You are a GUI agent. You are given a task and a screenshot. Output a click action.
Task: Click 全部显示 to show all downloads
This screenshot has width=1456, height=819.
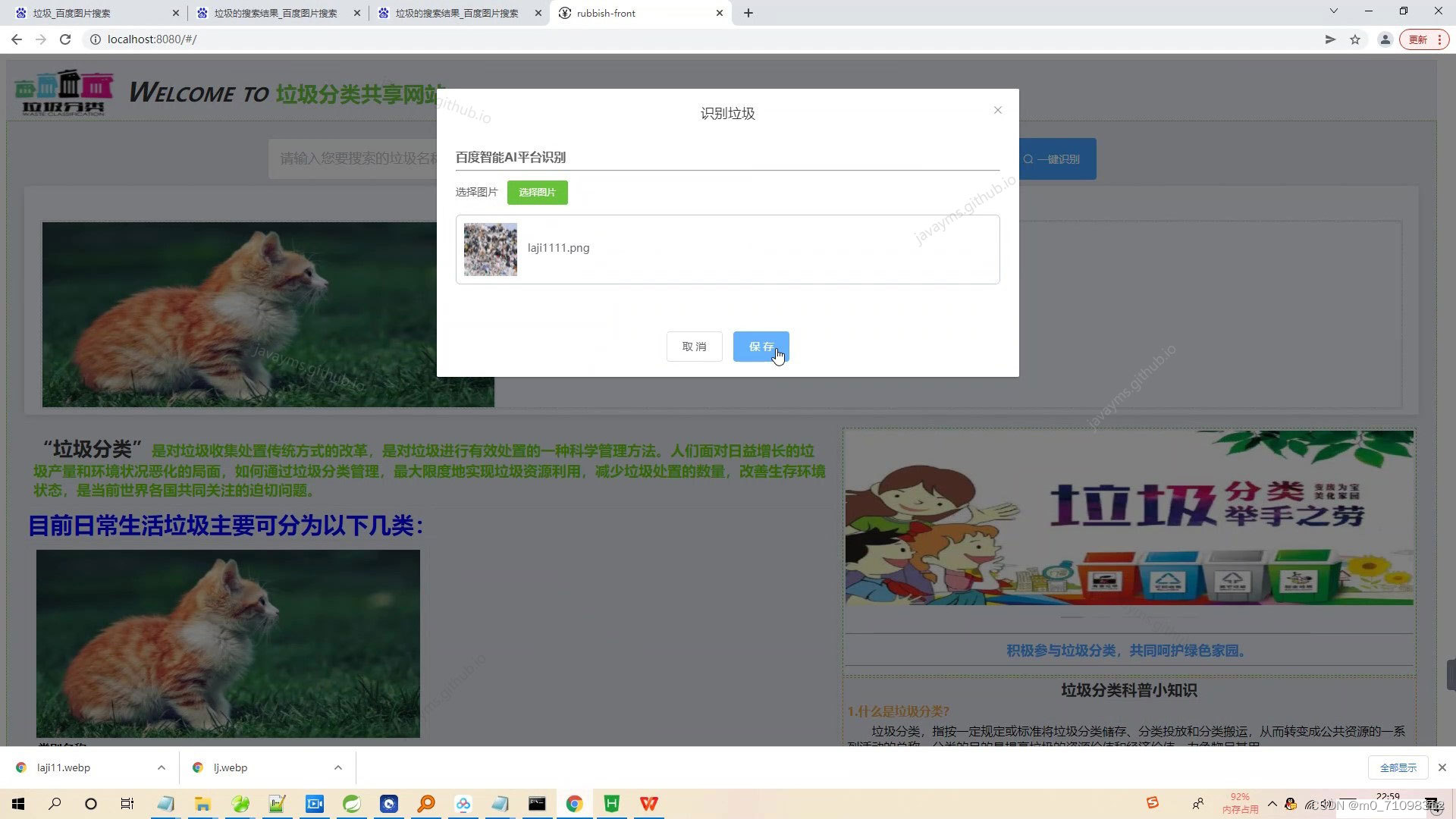coord(1398,767)
